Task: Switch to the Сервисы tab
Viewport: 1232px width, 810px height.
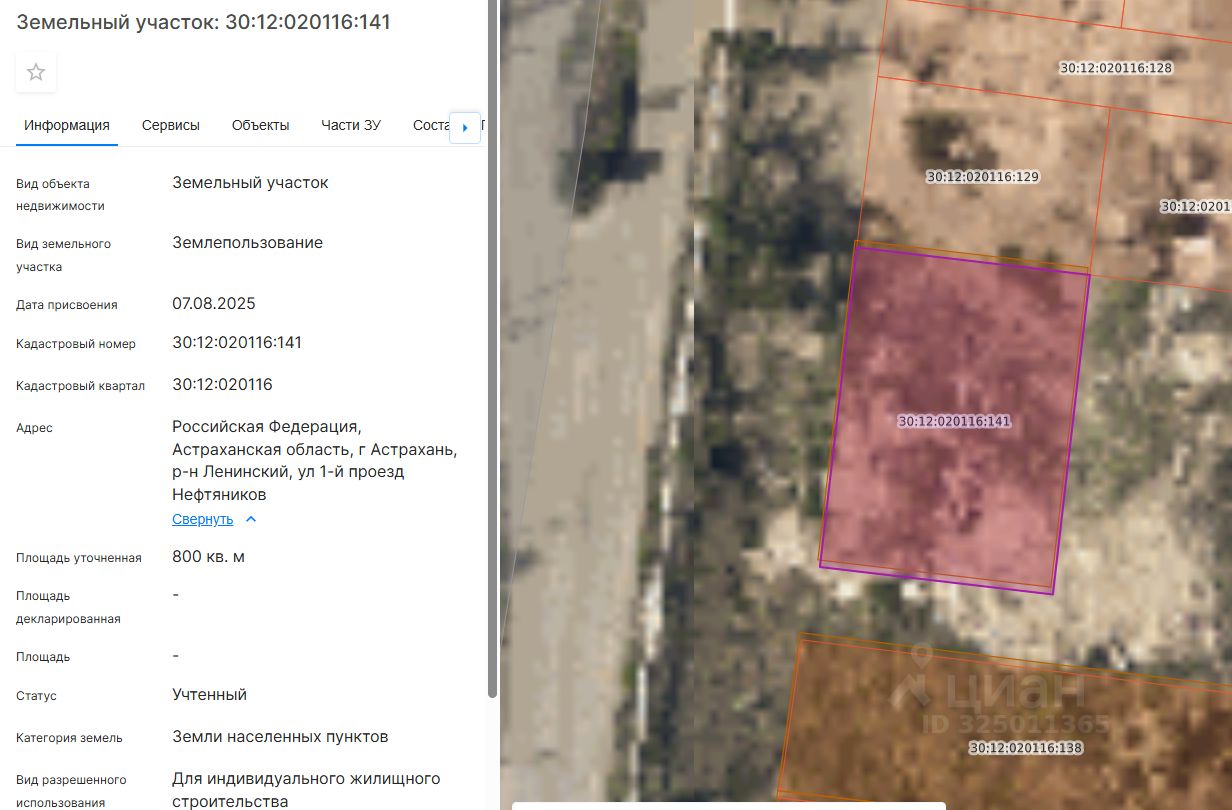Action: [x=171, y=125]
